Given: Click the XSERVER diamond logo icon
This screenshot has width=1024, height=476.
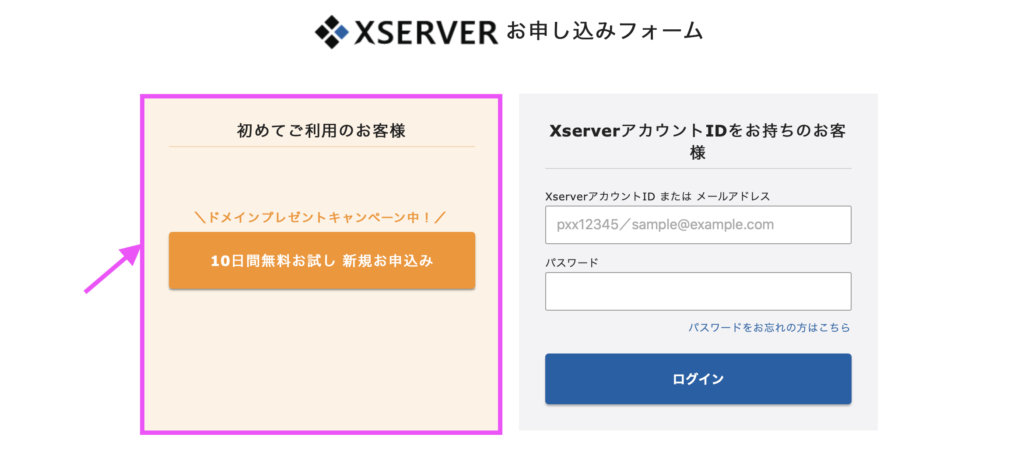Looking at the screenshot, I should coord(333,31).
